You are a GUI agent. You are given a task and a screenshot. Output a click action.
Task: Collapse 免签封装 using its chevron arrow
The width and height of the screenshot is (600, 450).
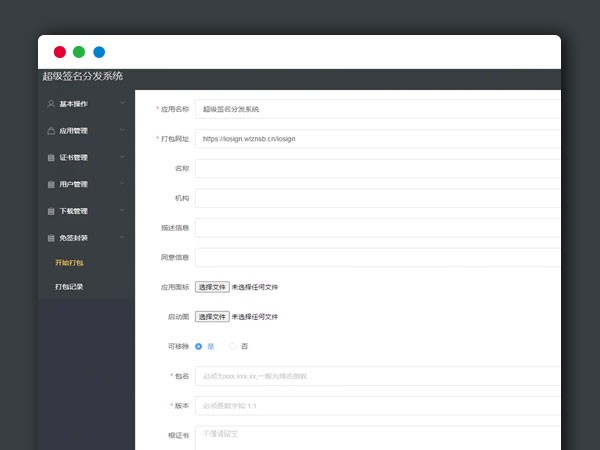[122, 238]
